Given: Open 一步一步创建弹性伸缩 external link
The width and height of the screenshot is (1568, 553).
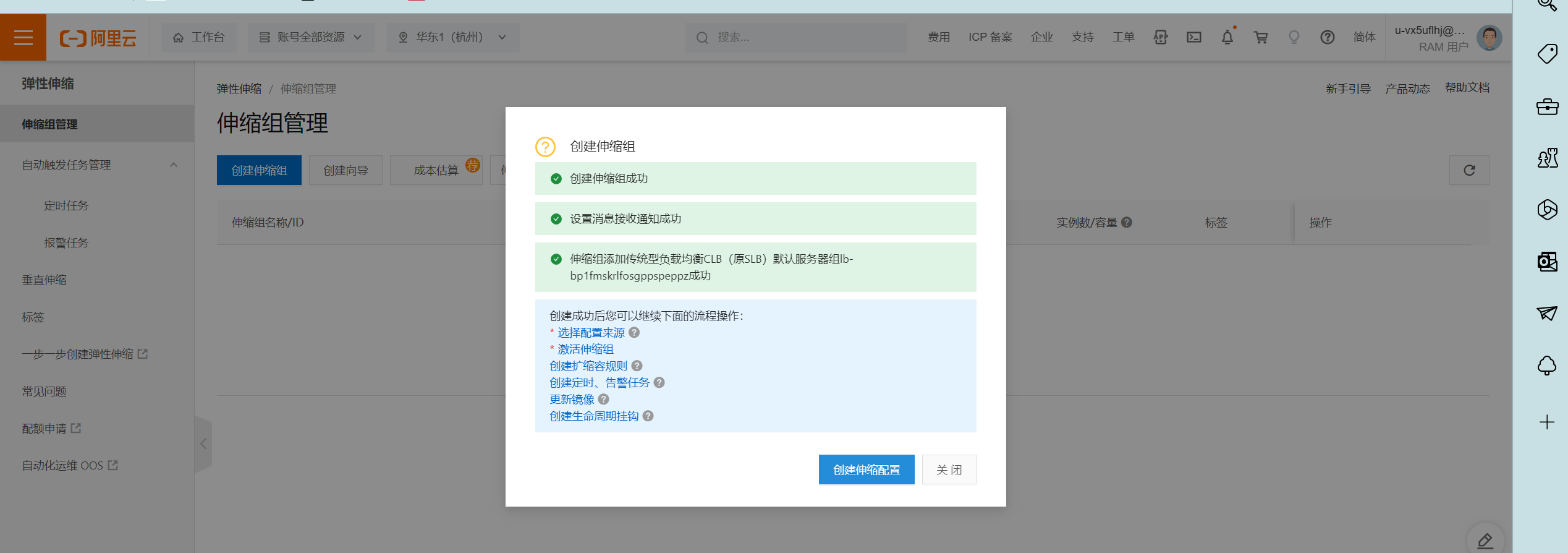Looking at the screenshot, I should [x=85, y=354].
